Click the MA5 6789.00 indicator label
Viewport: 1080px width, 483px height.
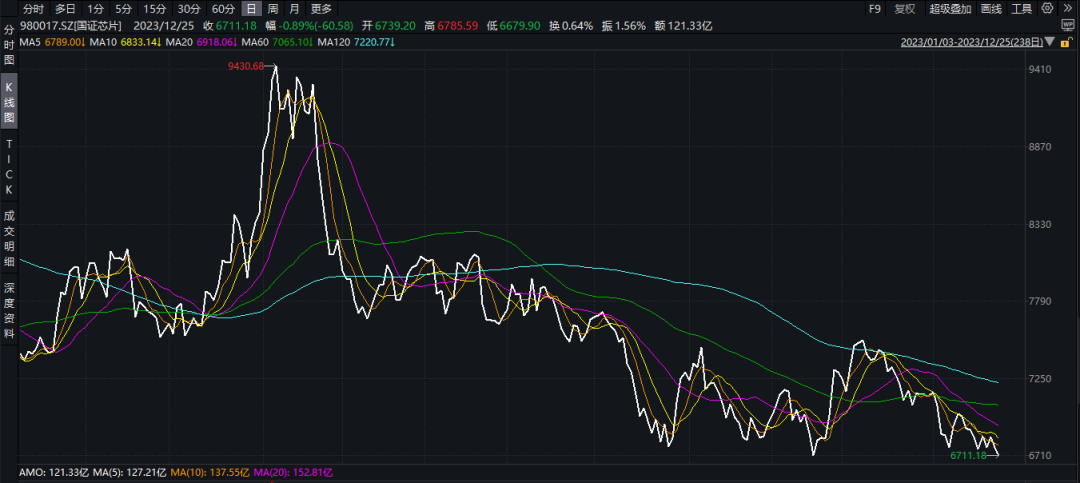[x=52, y=42]
